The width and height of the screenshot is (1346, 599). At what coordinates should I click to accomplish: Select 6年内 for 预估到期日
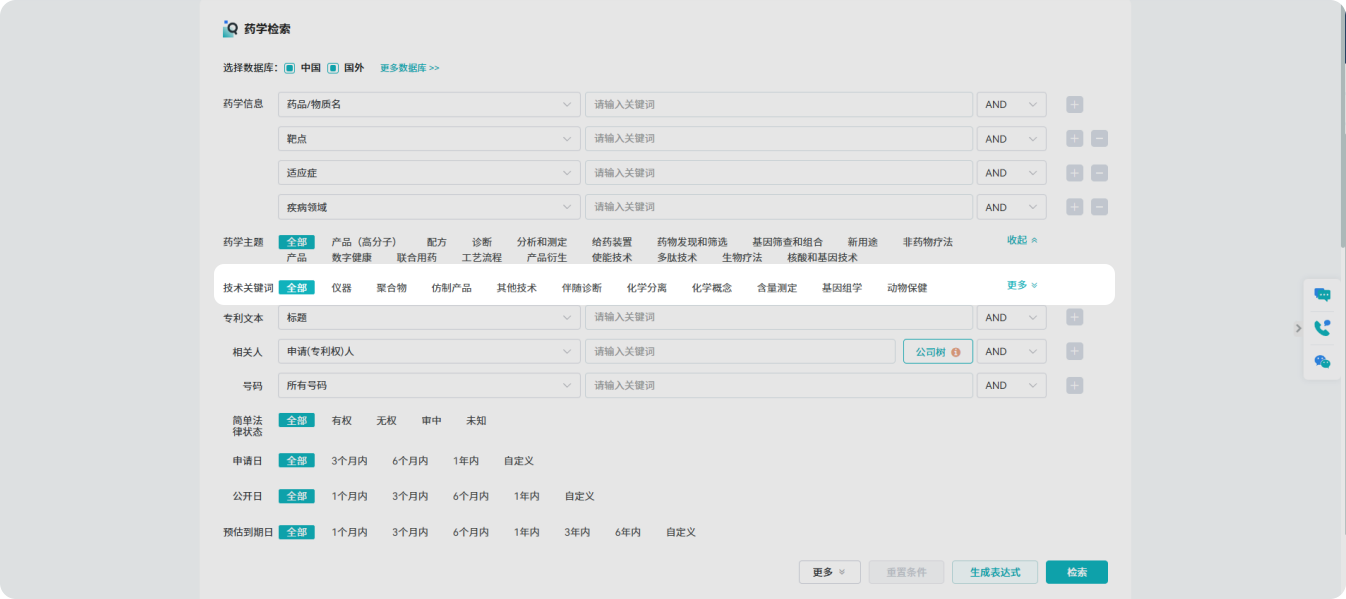pos(628,532)
